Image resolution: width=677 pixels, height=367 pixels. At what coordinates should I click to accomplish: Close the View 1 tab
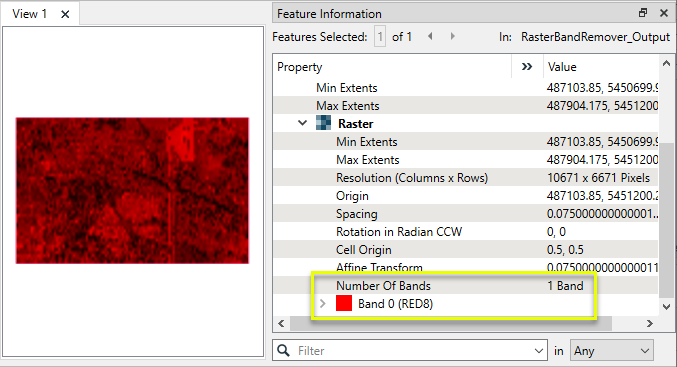[x=65, y=14]
